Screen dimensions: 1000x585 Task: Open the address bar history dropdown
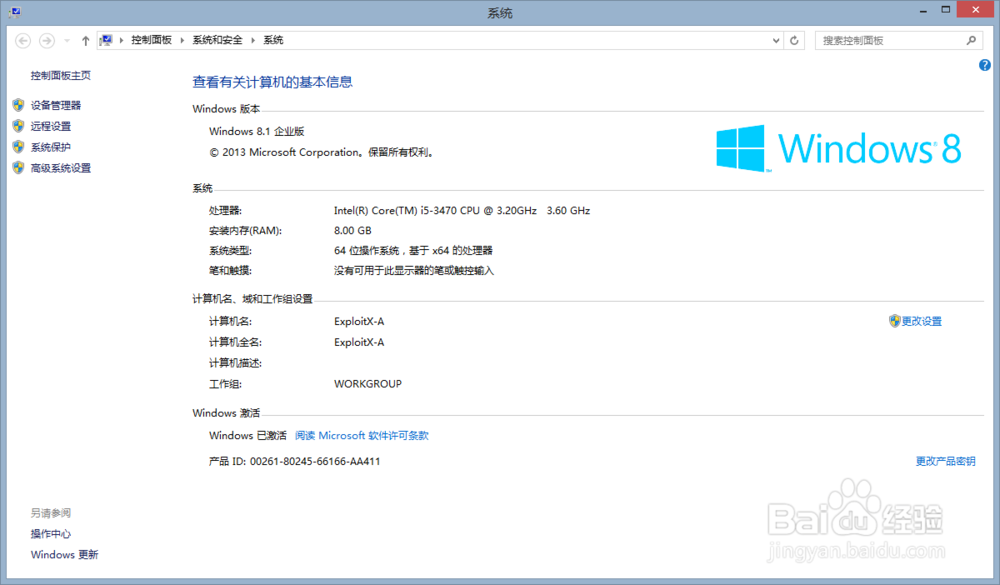tap(776, 40)
